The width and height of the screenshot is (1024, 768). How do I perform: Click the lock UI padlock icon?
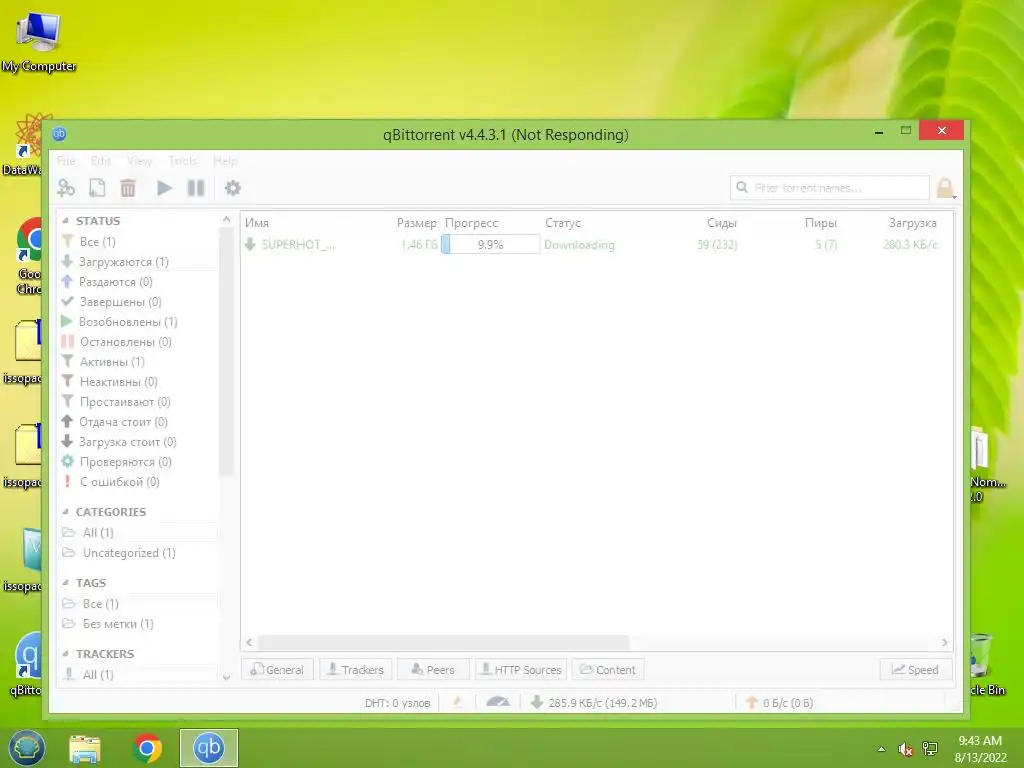click(x=945, y=188)
